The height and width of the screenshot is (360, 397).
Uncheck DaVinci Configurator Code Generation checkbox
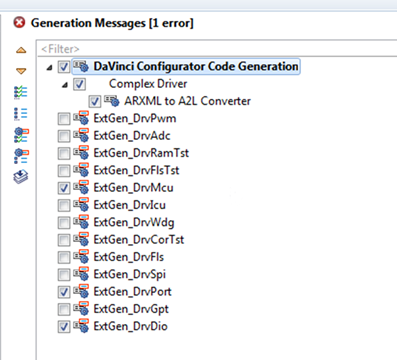pyautogui.click(x=64, y=67)
